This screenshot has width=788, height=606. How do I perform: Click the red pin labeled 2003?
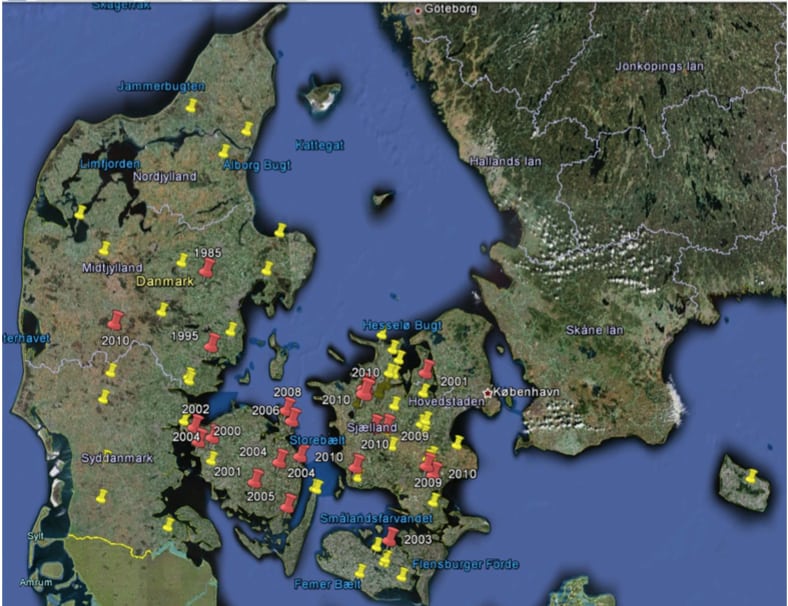391,537
